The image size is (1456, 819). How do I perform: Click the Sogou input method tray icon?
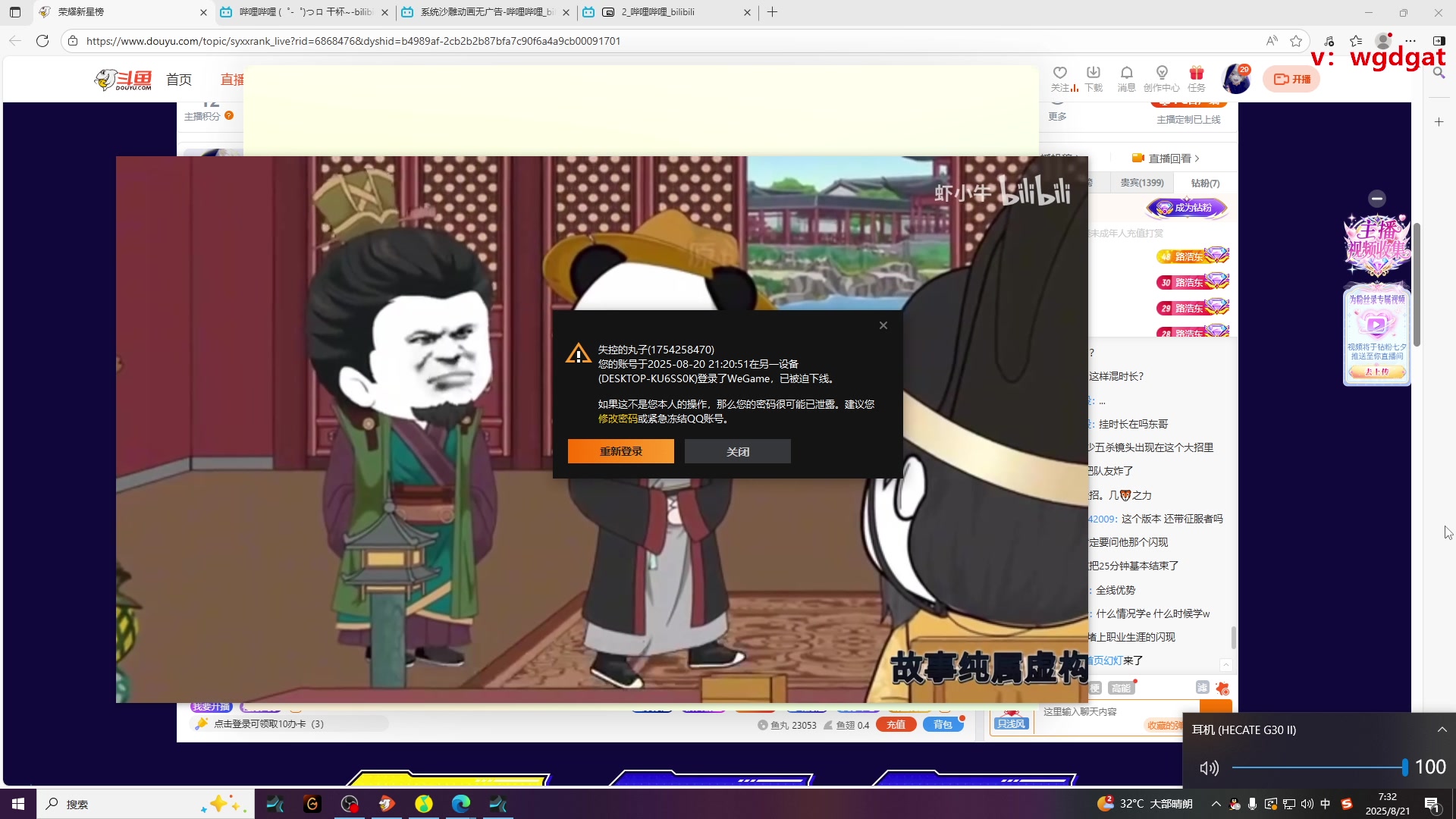1347,804
